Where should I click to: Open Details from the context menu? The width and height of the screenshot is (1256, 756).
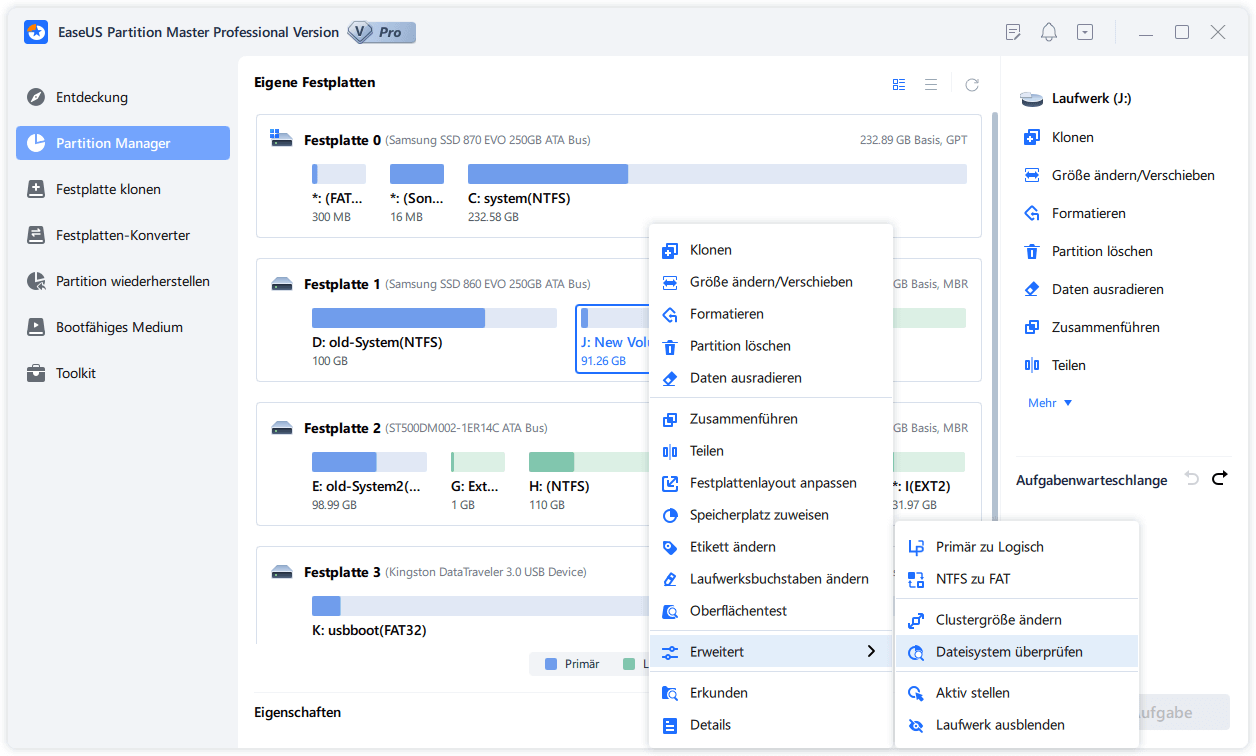pos(771,725)
